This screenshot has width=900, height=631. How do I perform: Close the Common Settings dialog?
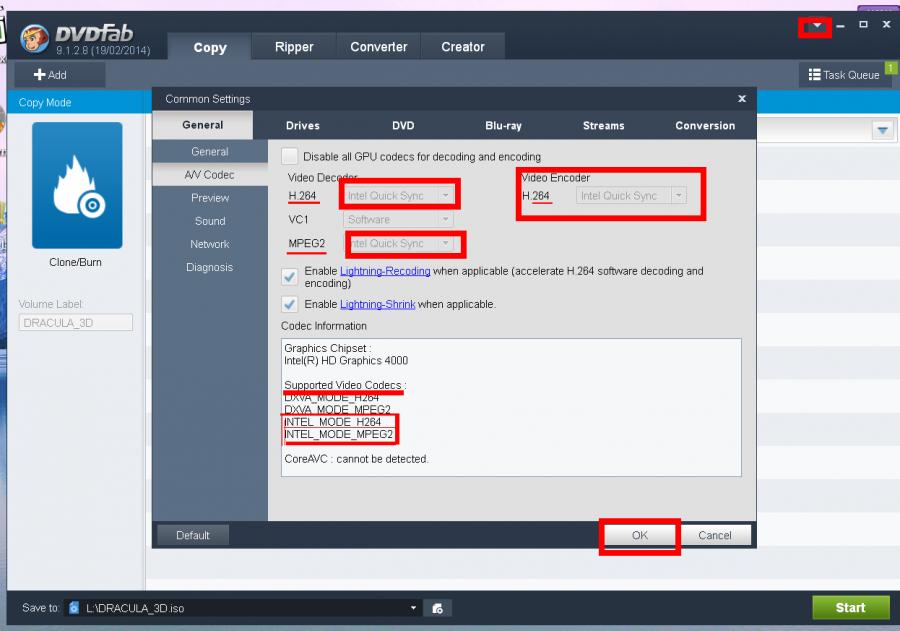[742, 99]
